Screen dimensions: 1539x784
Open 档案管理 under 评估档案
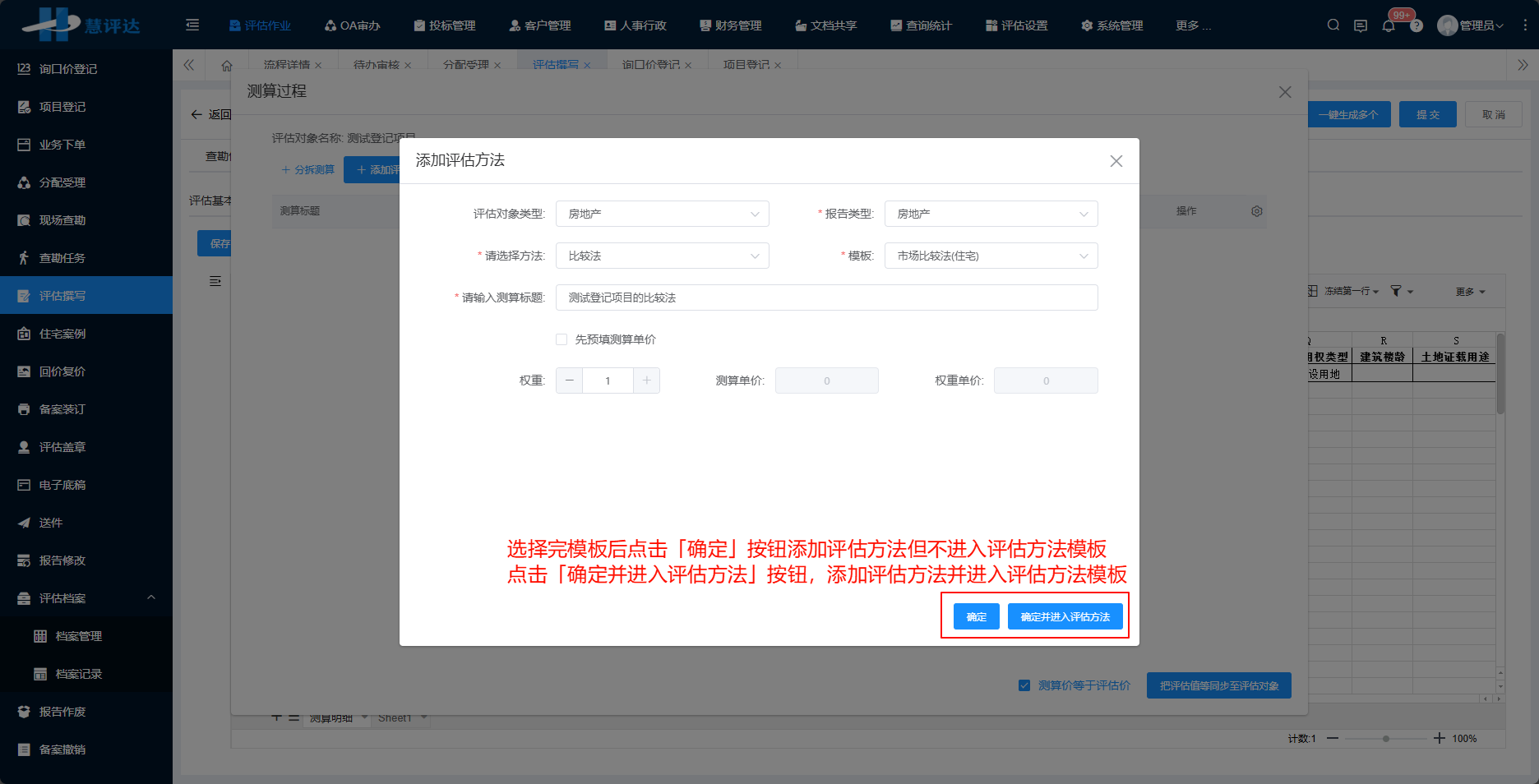pyautogui.click(x=80, y=635)
